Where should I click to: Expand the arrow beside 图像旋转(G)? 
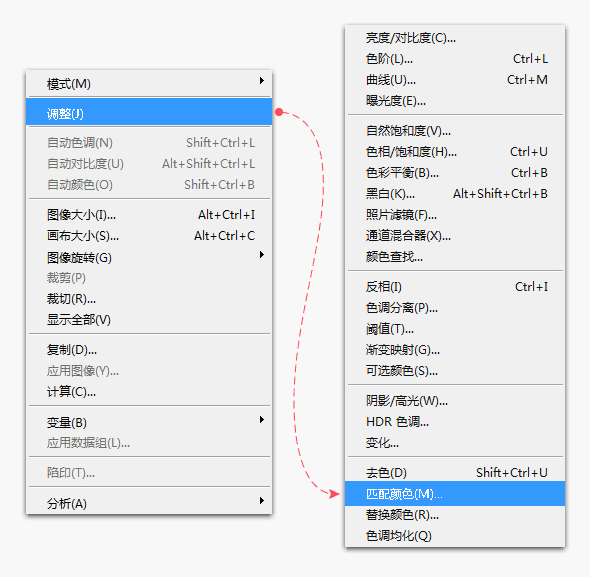tap(262, 255)
